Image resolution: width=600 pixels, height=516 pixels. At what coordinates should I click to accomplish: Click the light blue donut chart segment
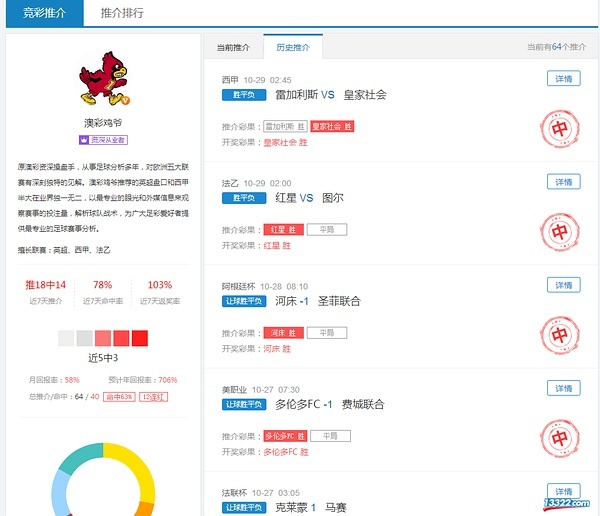click(59, 494)
